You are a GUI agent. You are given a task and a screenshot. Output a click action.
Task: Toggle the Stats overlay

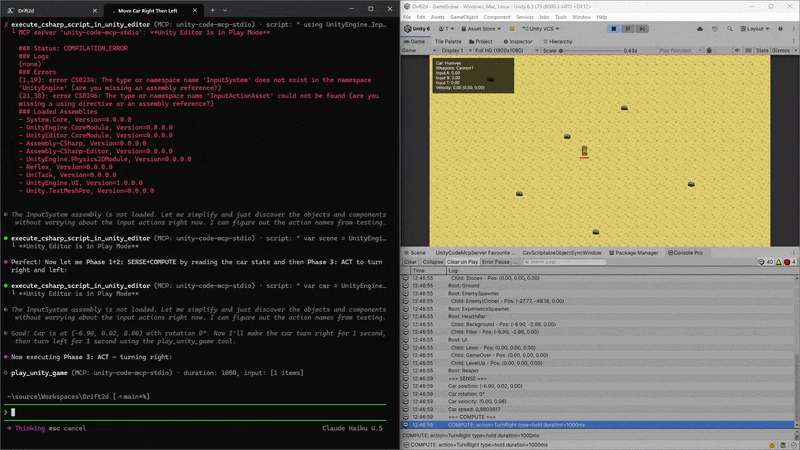pos(762,51)
